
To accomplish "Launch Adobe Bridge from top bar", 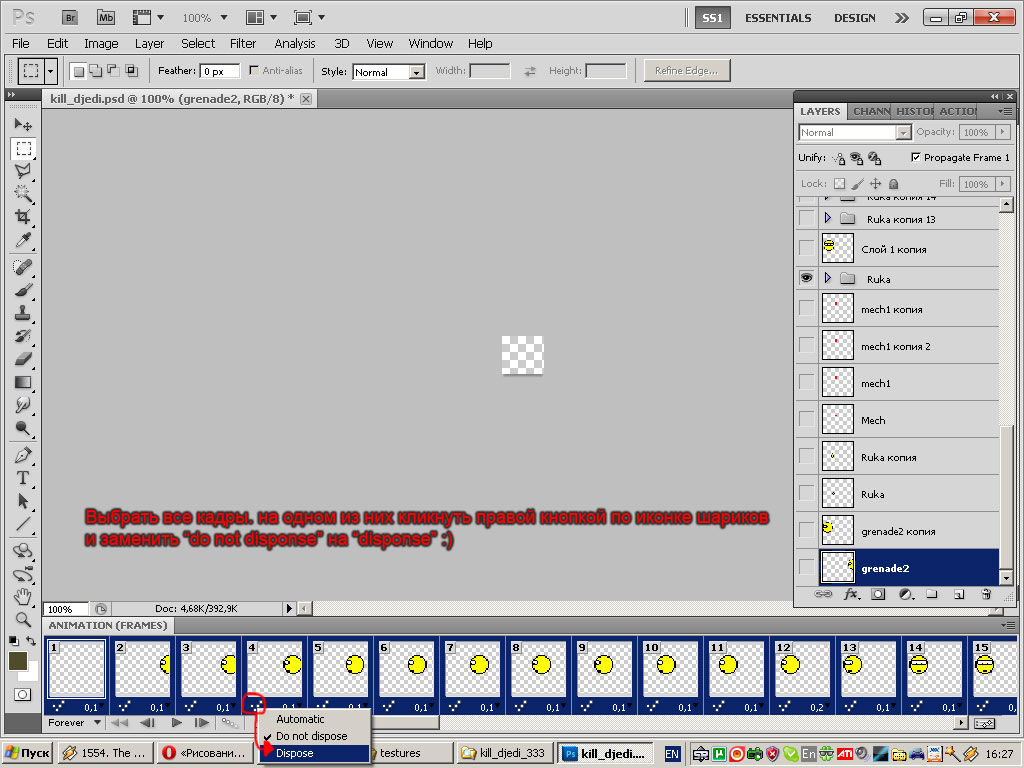I will (x=69, y=18).
